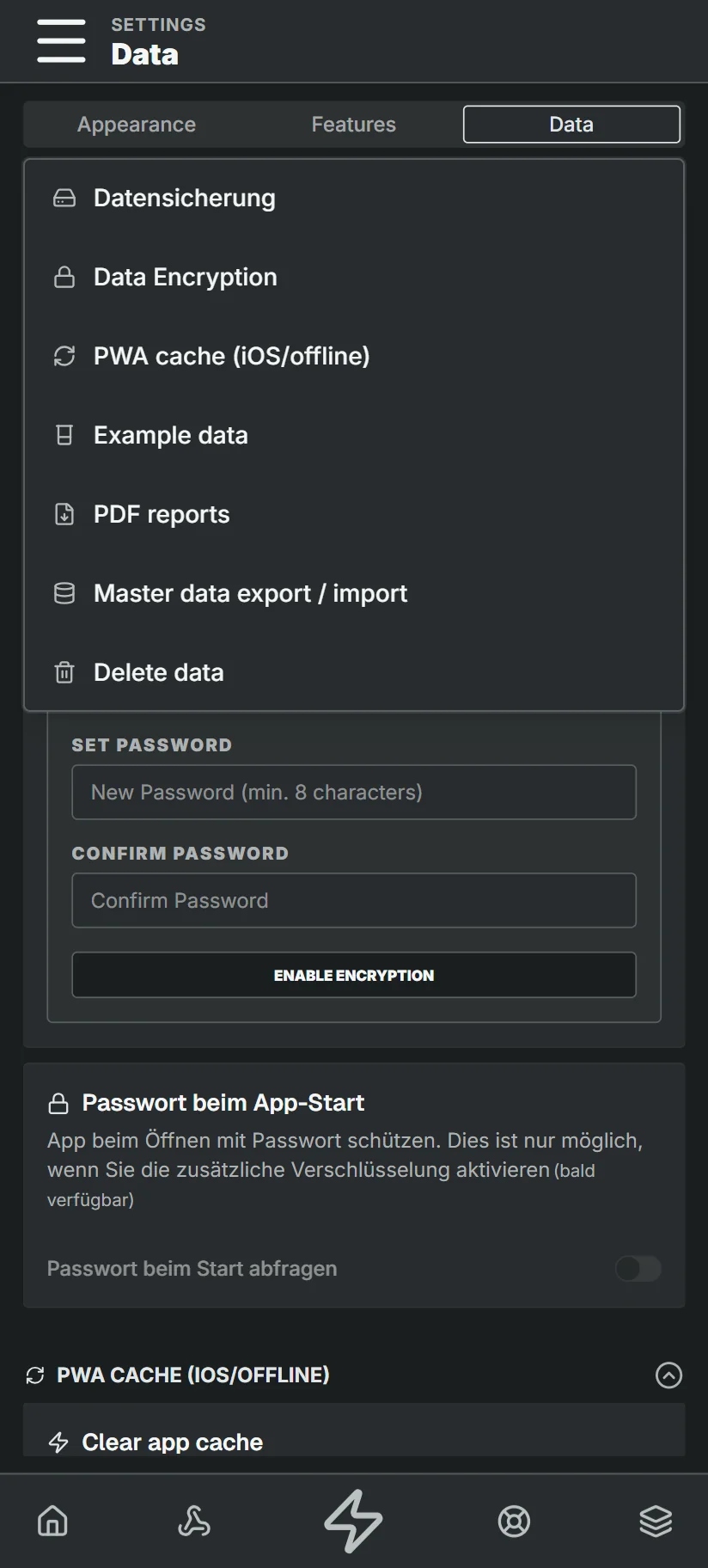
Task: Click the file download icon beside PDF reports
Action: pos(64,515)
